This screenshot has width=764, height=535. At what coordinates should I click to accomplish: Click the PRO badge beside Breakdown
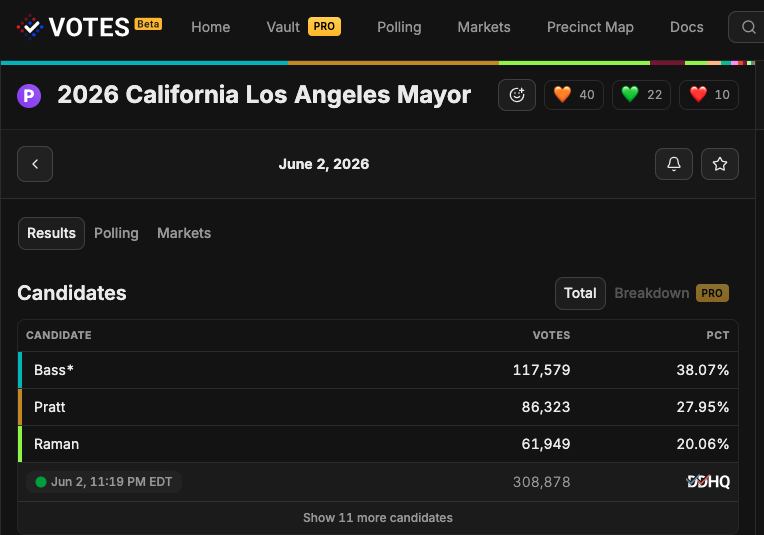coord(712,293)
